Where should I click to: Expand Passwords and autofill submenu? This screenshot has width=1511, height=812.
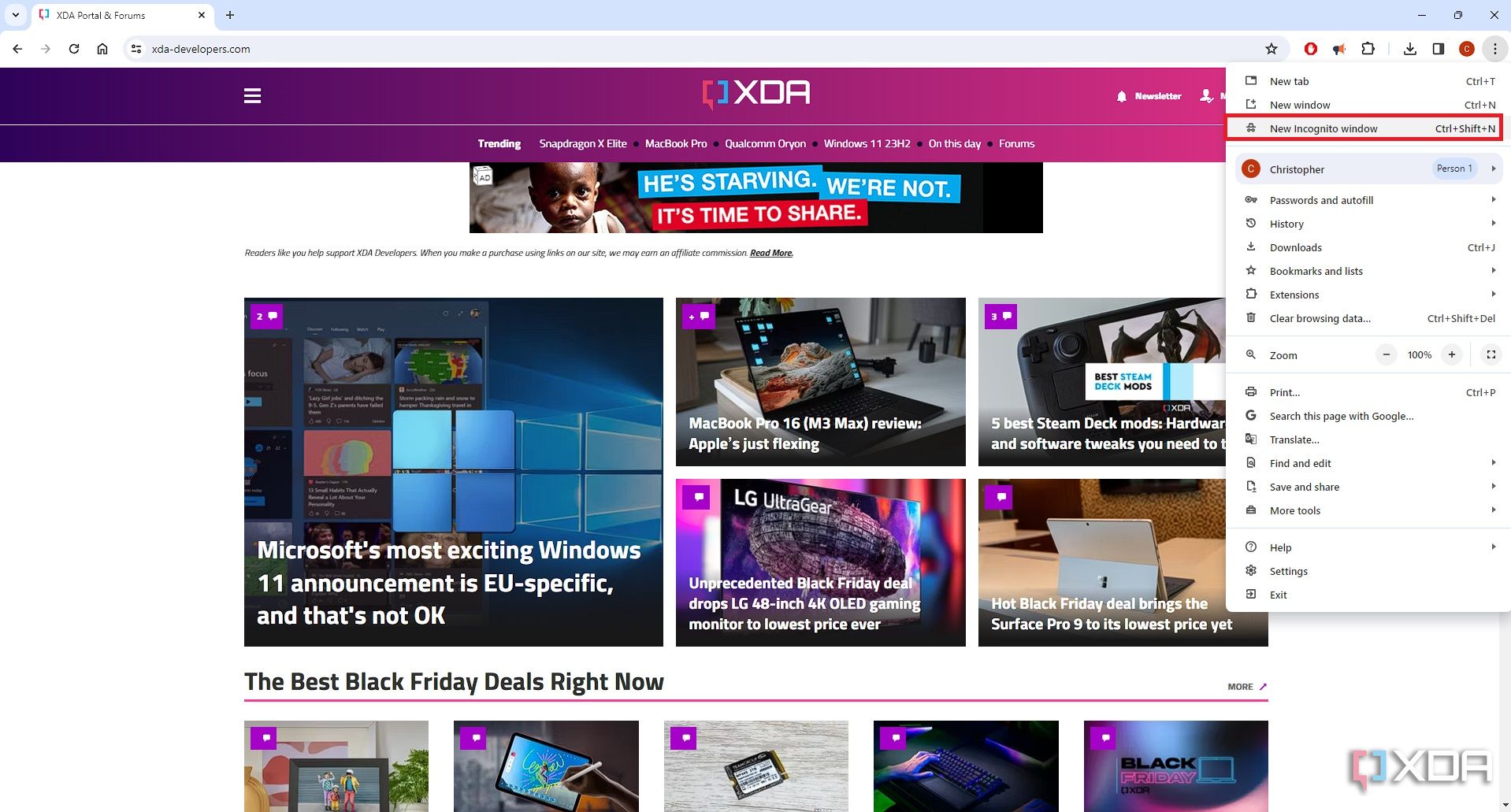(1368, 200)
